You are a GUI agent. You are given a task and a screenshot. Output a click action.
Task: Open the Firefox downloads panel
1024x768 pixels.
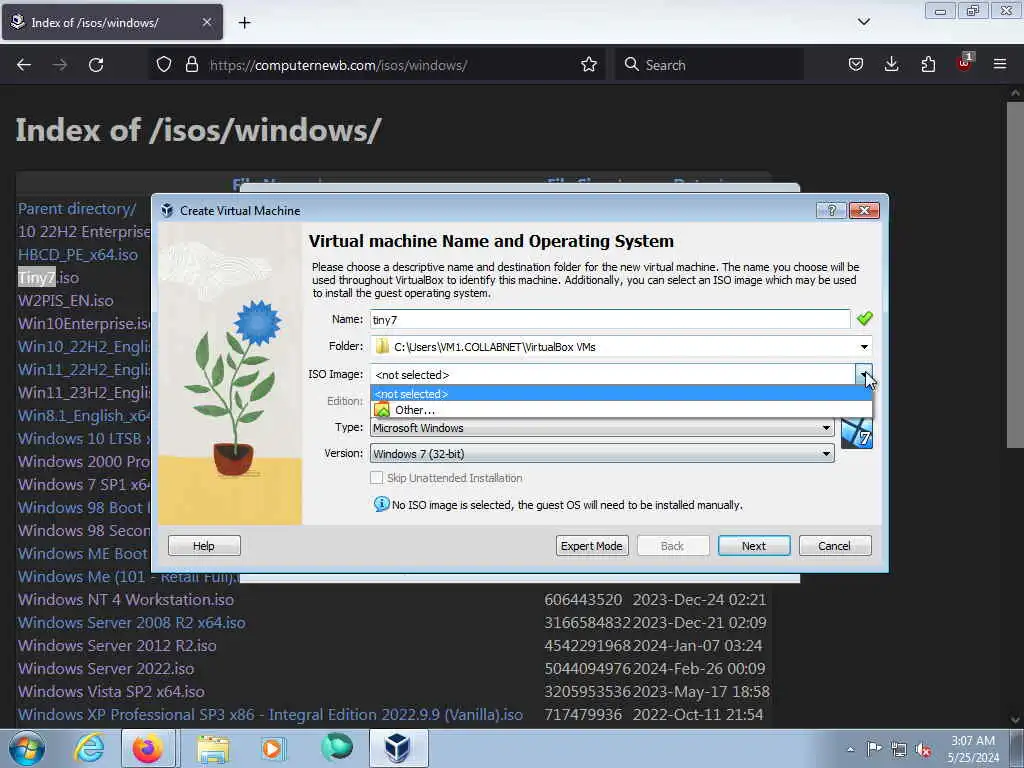click(x=891, y=65)
